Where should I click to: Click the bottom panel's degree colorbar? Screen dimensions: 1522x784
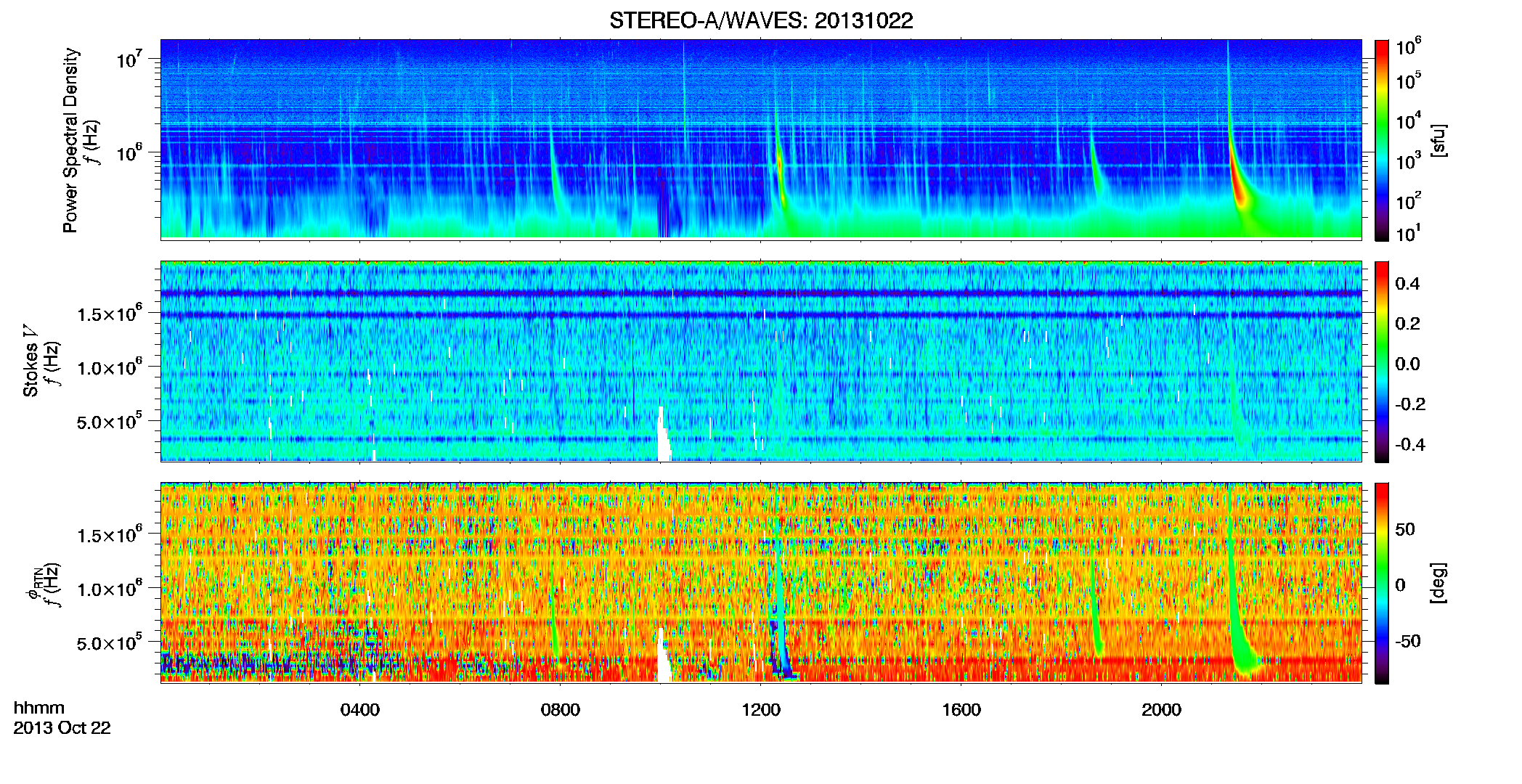(1382, 583)
